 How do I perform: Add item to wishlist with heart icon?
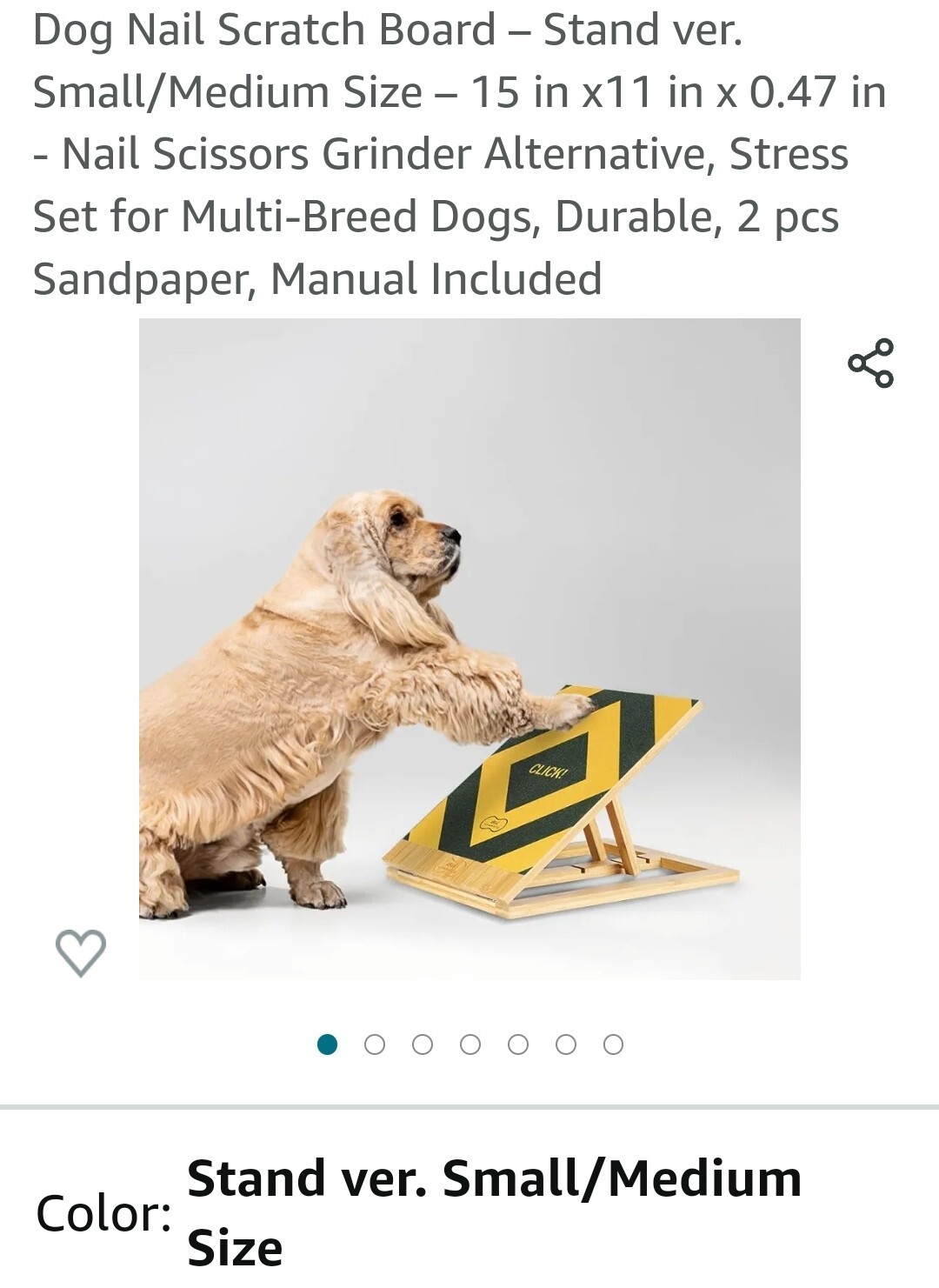point(81,952)
